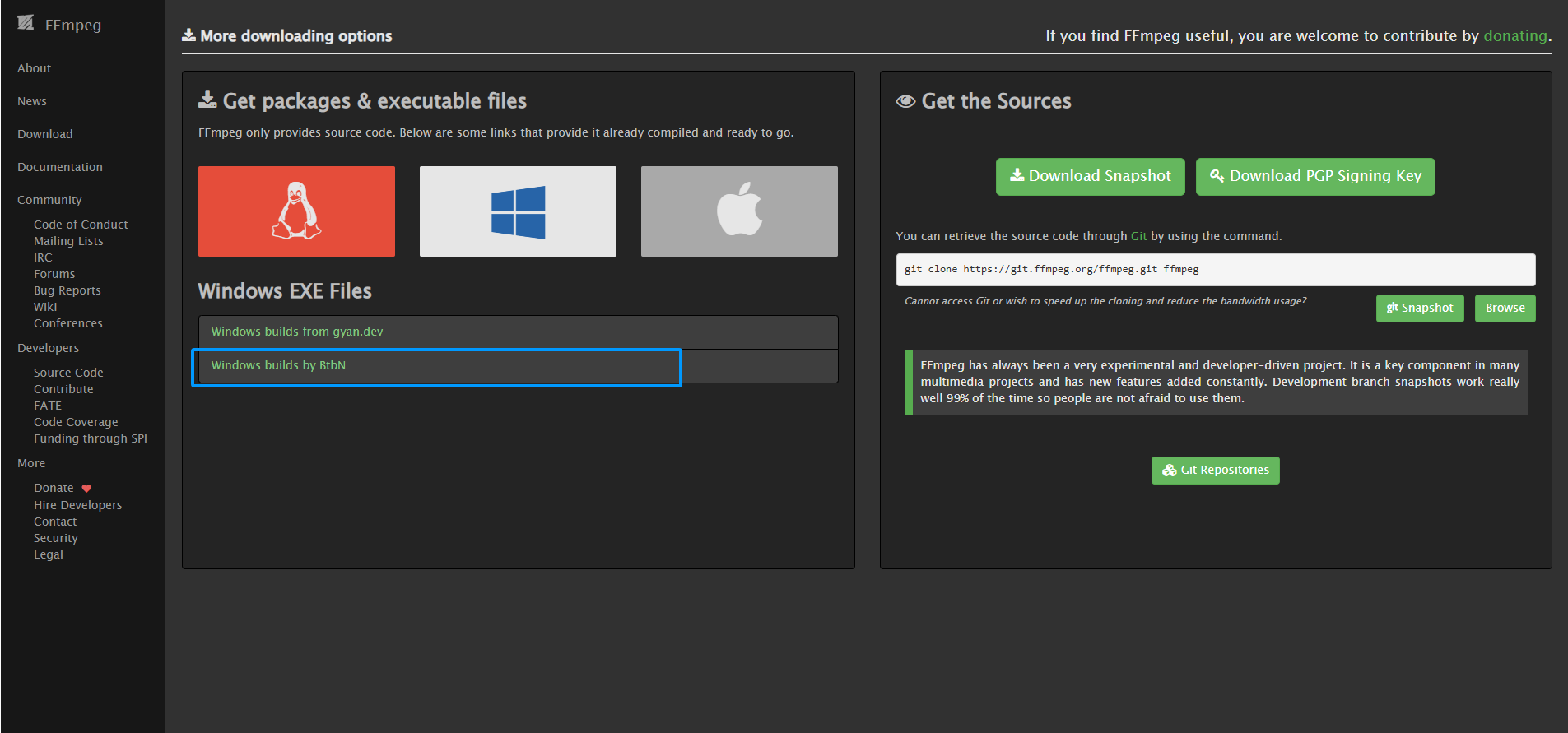Open Hire Developers link
1568x733 pixels.
point(77,505)
